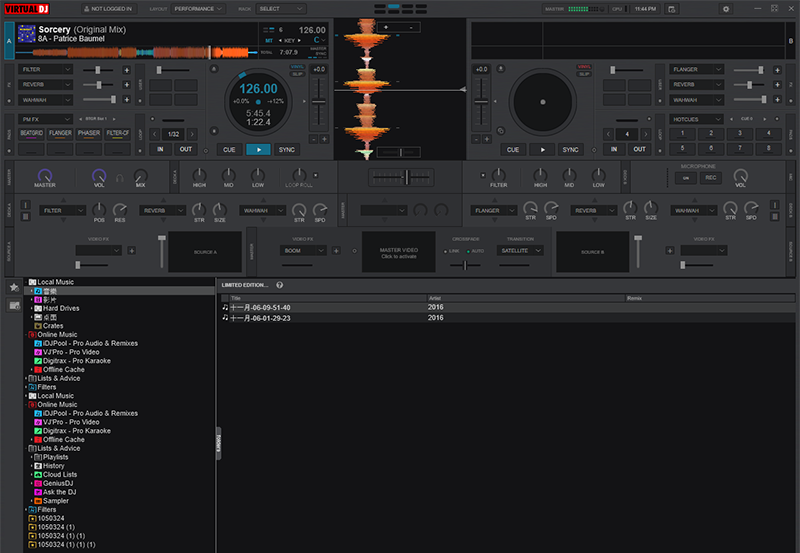Click the plus button beside deck B FLANGER effect
This screenshot has height=553, width=800.
point(777,70)
